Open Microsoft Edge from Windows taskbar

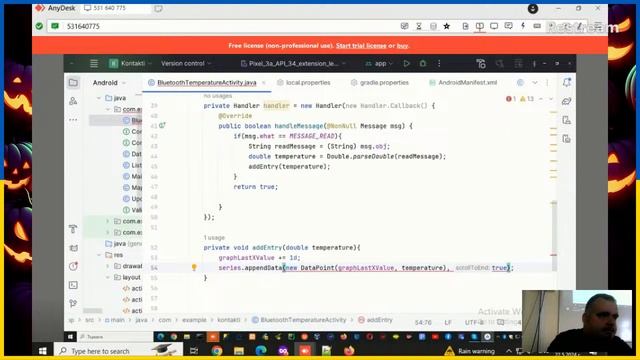tap(261, 351)
